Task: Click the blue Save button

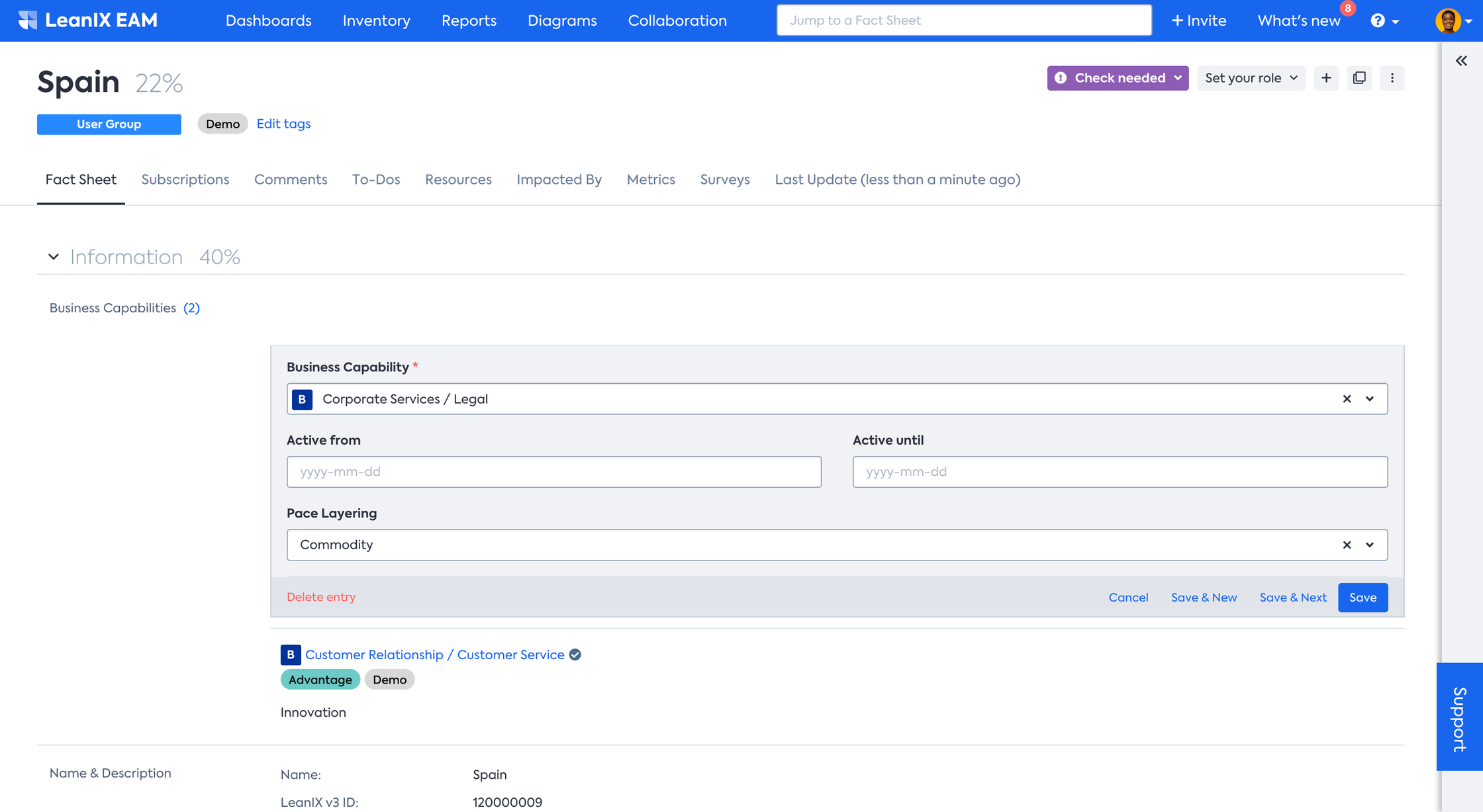Action: [1363, 598]
